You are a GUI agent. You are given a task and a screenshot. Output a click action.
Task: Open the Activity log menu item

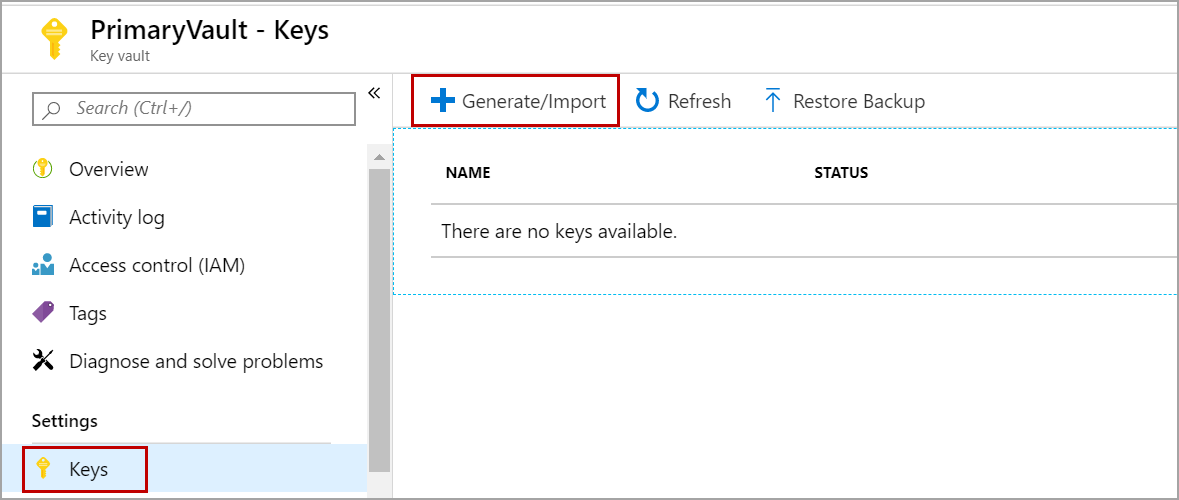coord(116,217)
